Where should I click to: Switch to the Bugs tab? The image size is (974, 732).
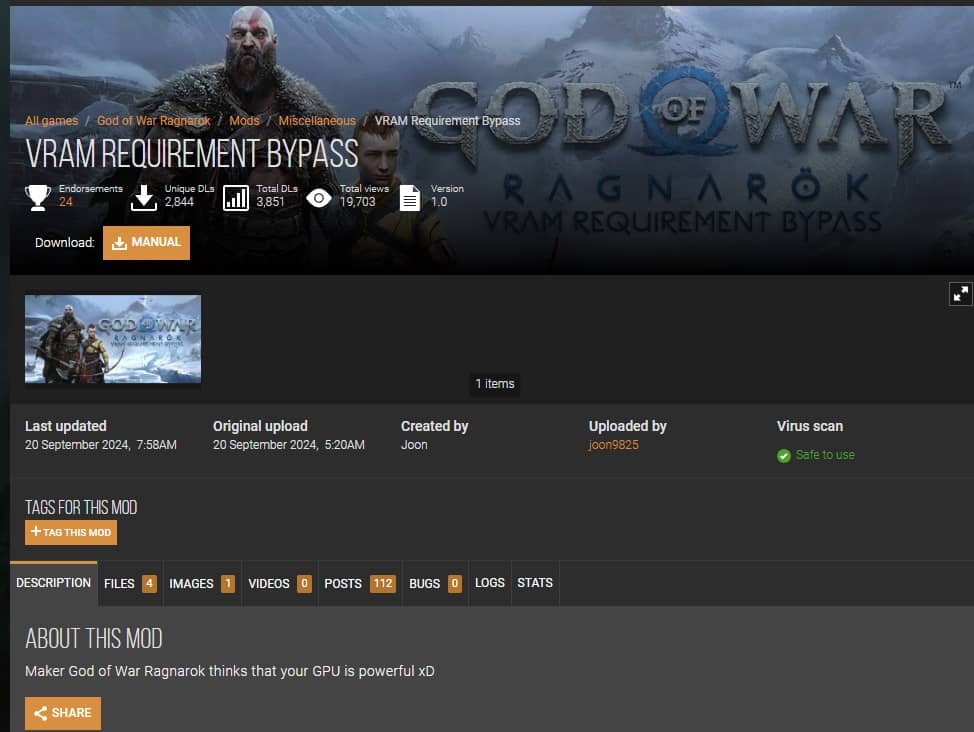(435, 583)
